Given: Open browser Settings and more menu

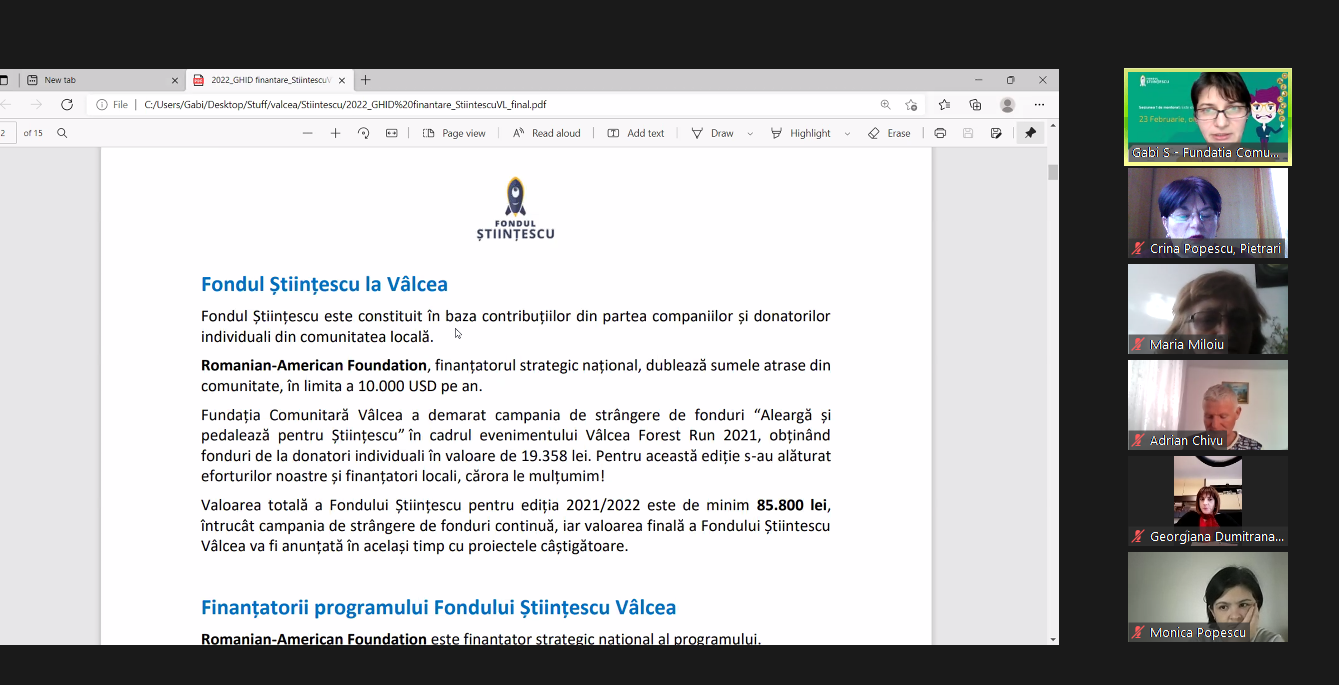Looking at the screenshot, I should tap(1039, 104).
